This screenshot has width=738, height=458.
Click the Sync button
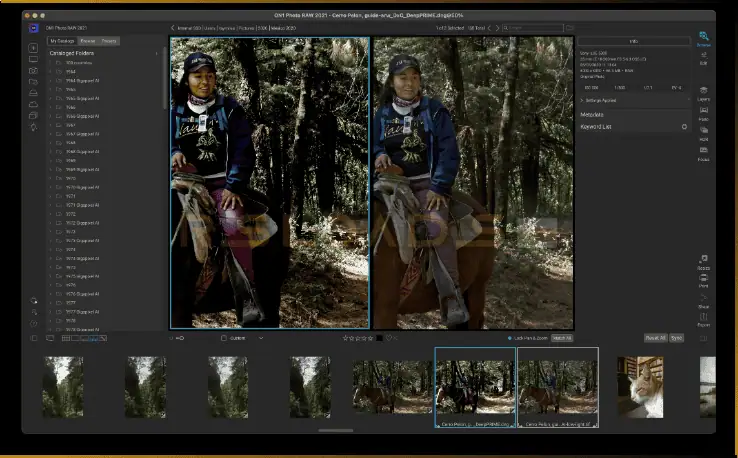click(x=676, y=338)
